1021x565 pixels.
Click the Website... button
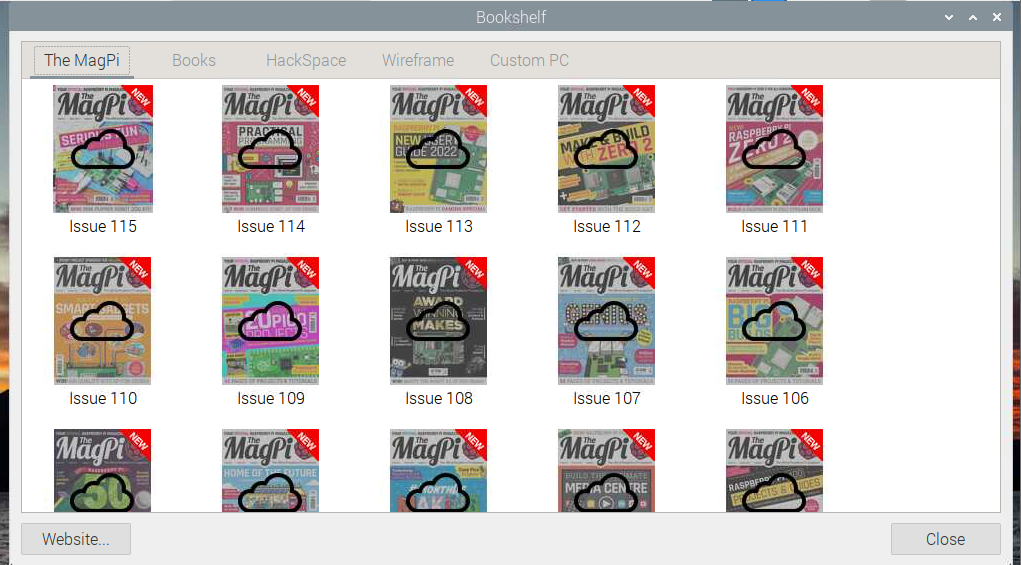coord(76,539)
